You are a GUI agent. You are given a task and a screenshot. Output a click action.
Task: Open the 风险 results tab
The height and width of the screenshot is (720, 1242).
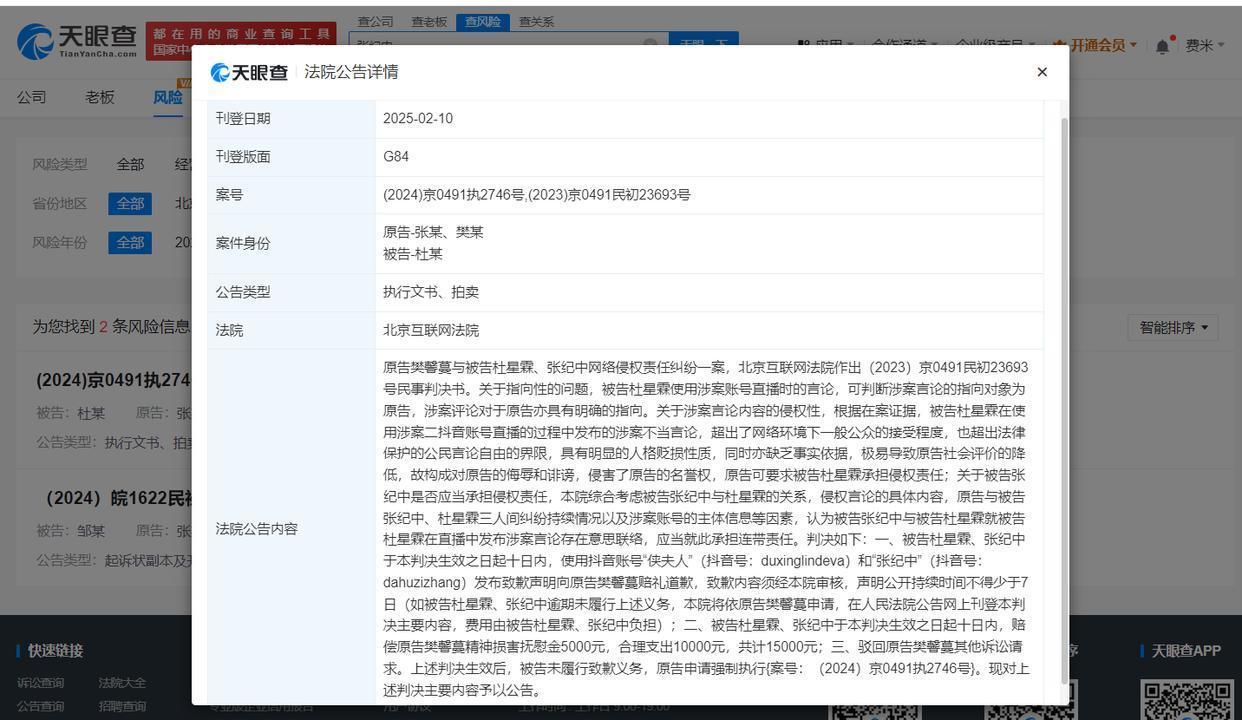pos(168,97)
